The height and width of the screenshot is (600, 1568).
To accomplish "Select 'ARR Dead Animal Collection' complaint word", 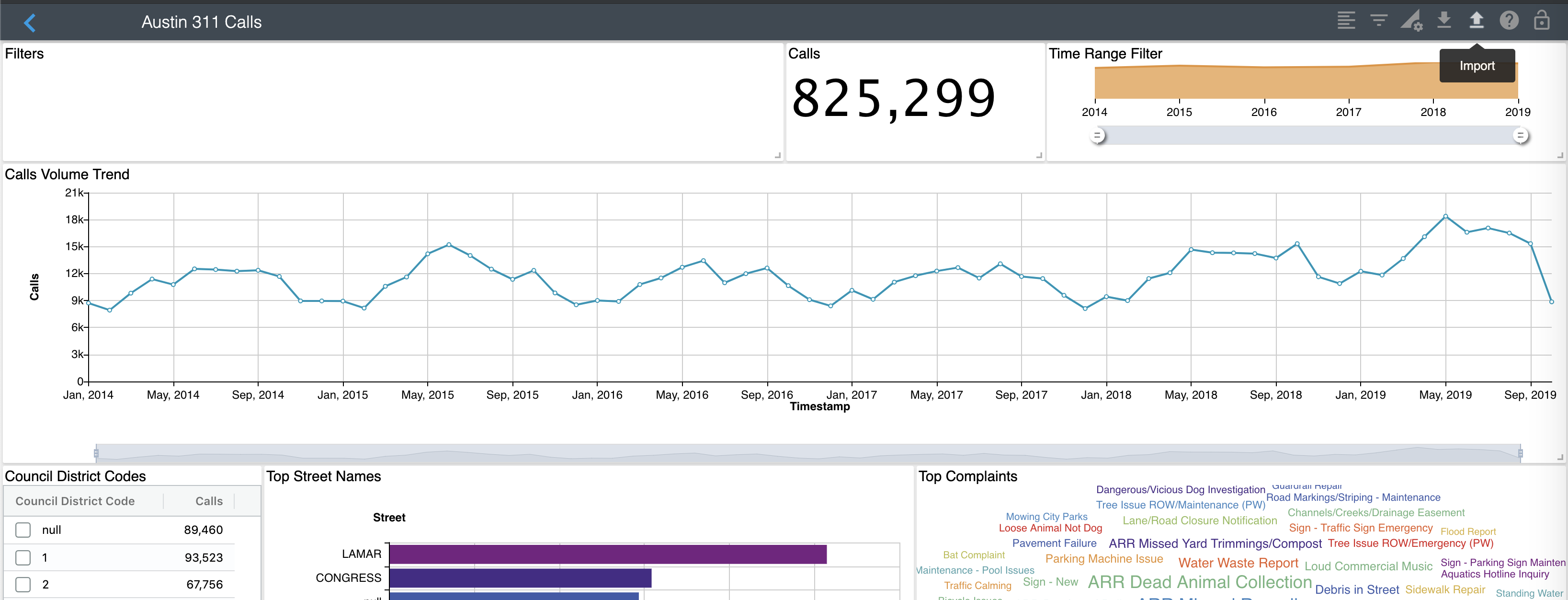I will point(1200,582).
